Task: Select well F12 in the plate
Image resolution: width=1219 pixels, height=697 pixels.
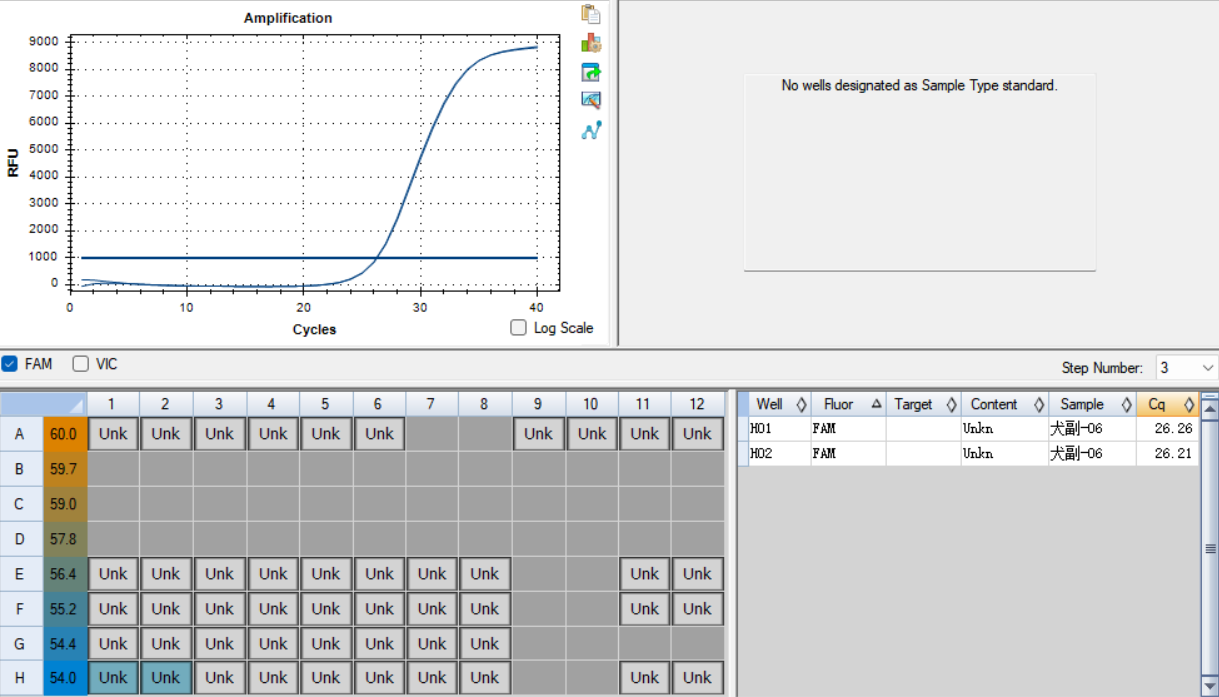Action: click(x=697, y=609)
